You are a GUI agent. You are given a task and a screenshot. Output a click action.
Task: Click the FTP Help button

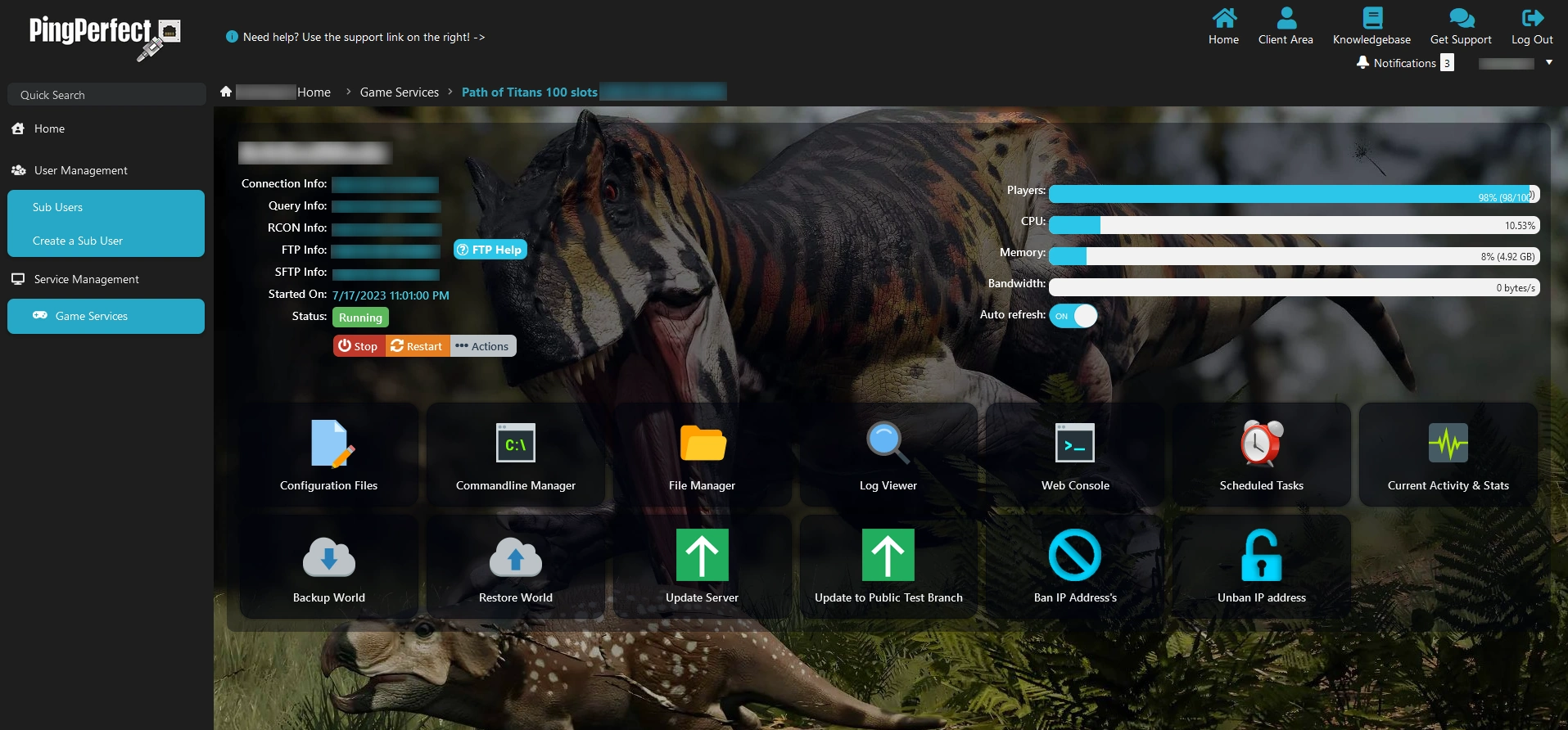coord(490,250)
